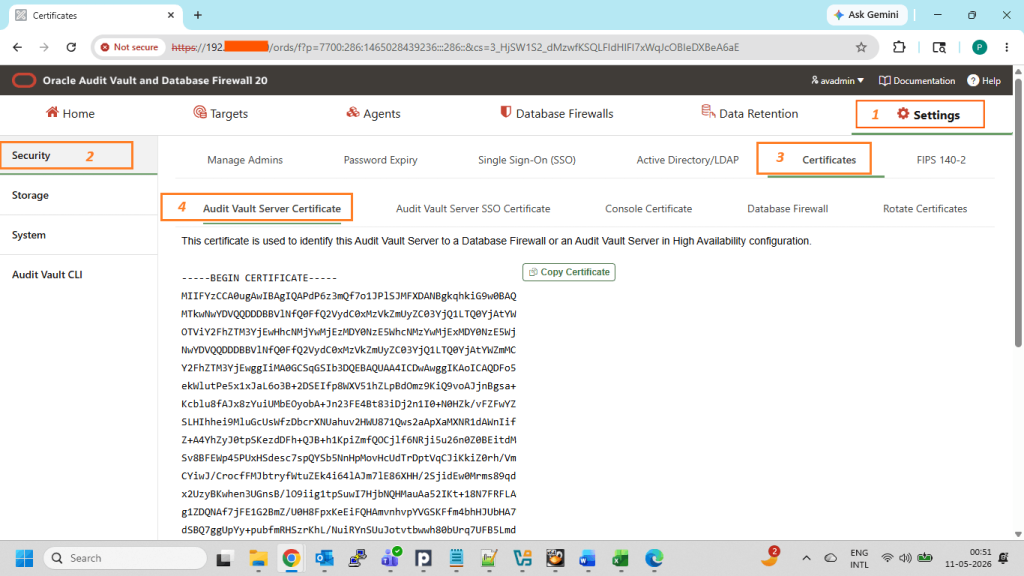Image resolution: width=1024 pixels, height=576 pixels.
Task: Open Excel from the taskbar
Action: (x=620, y=558)
